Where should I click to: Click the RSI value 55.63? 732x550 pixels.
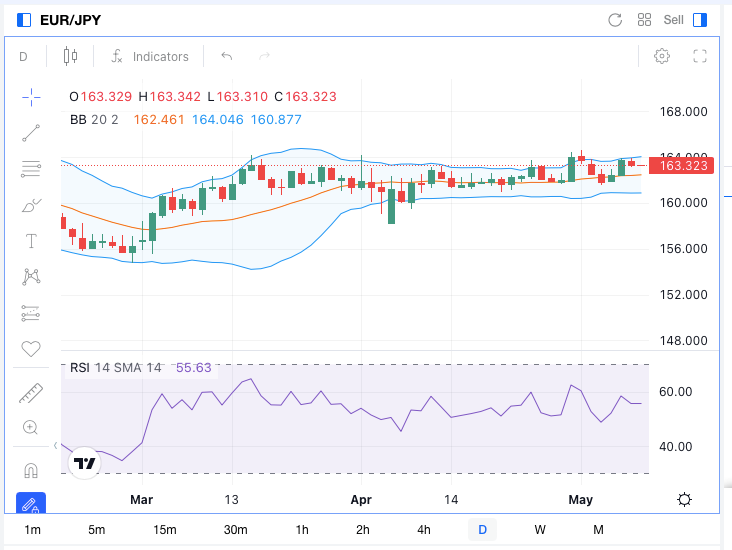pos(194,368)
